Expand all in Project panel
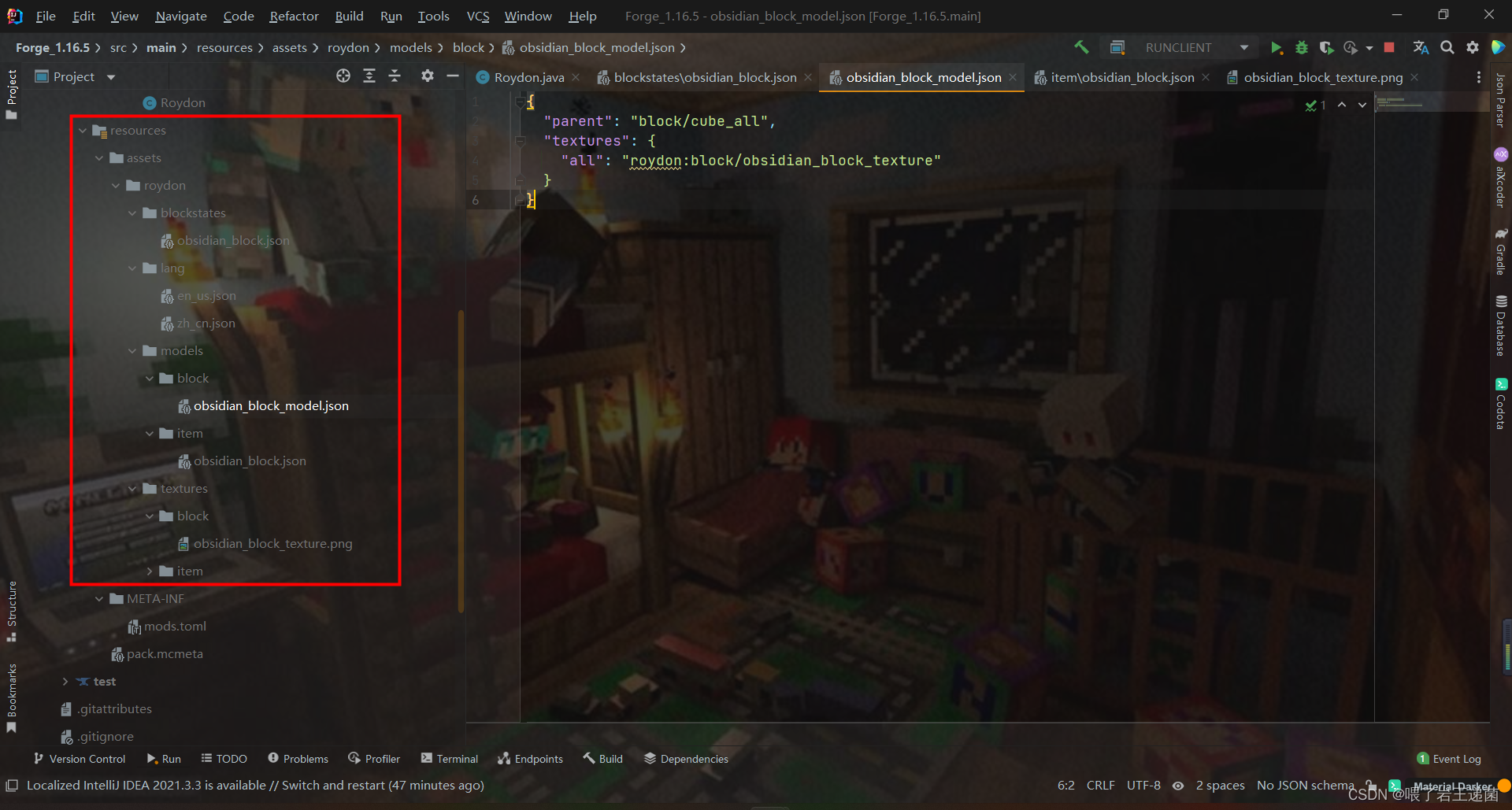Viewport: 1512px width, 810px height. tap(369, 76)
